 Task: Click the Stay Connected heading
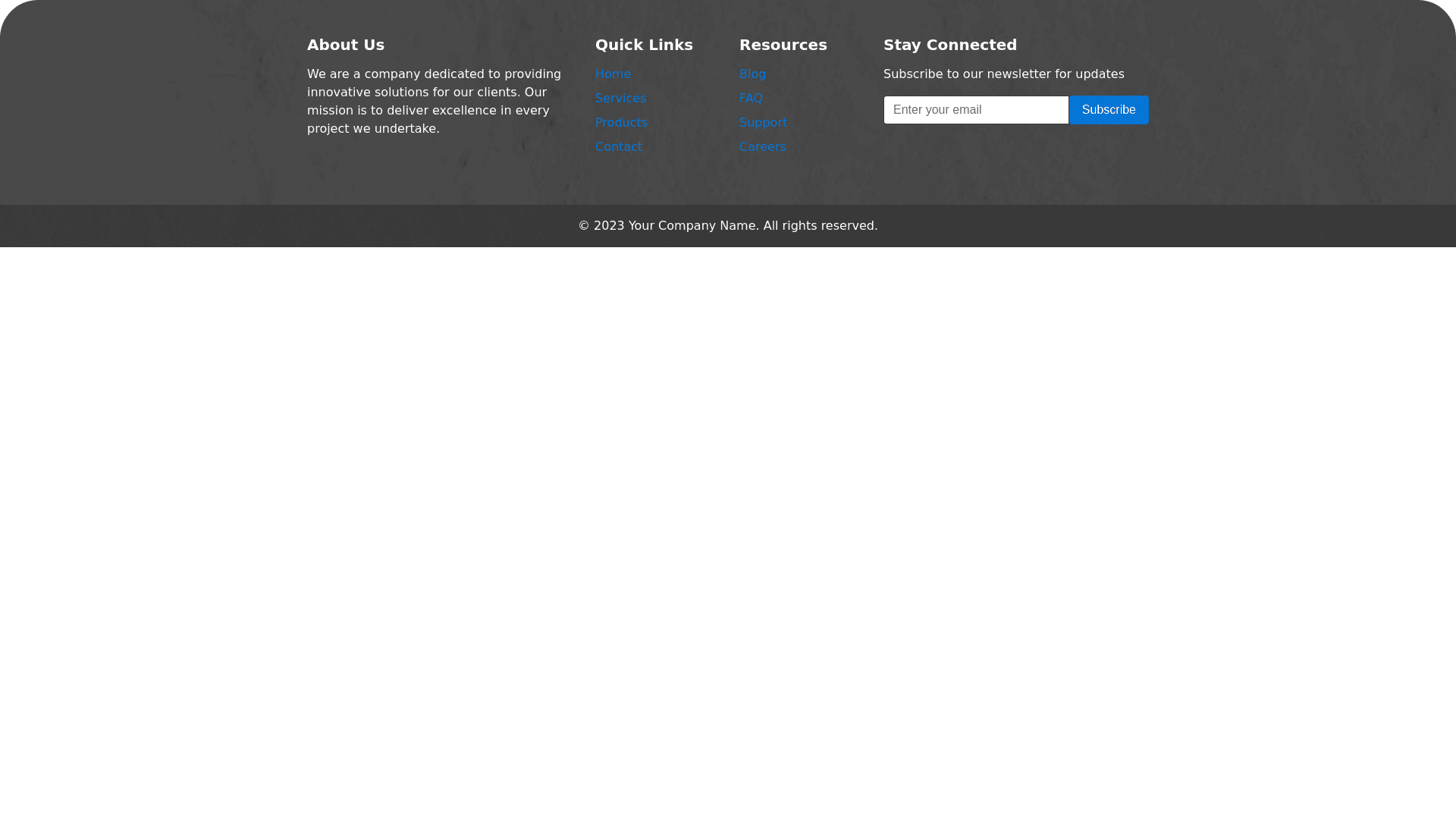click(949, 45)
